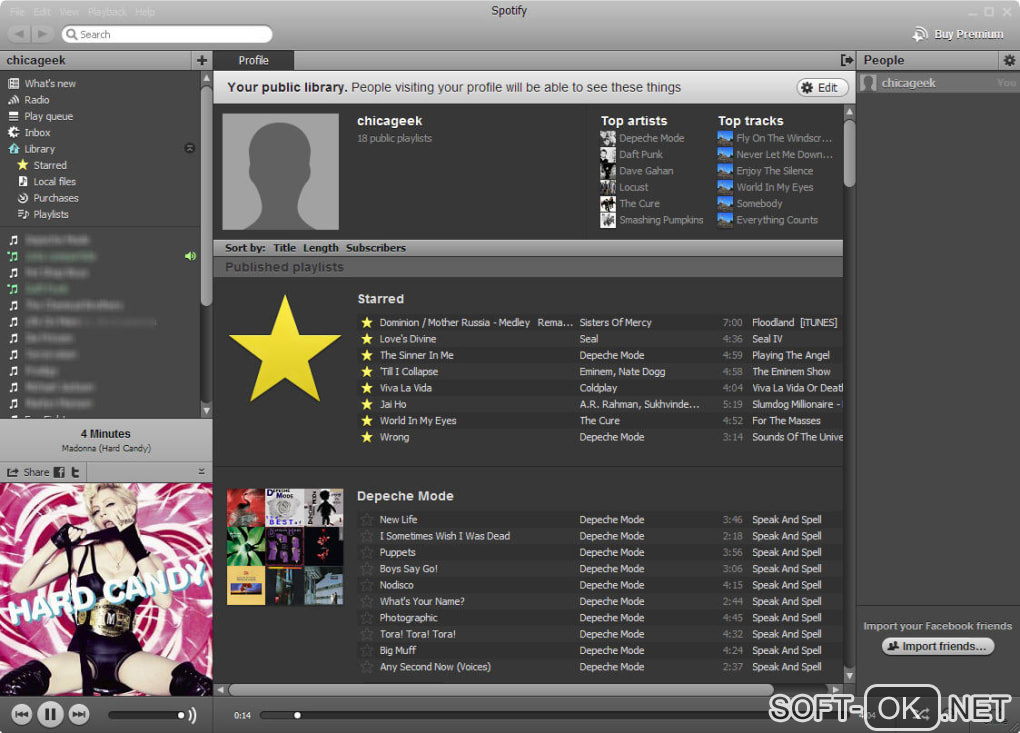
Task: Open the What's new page
Action: (50, 83)
